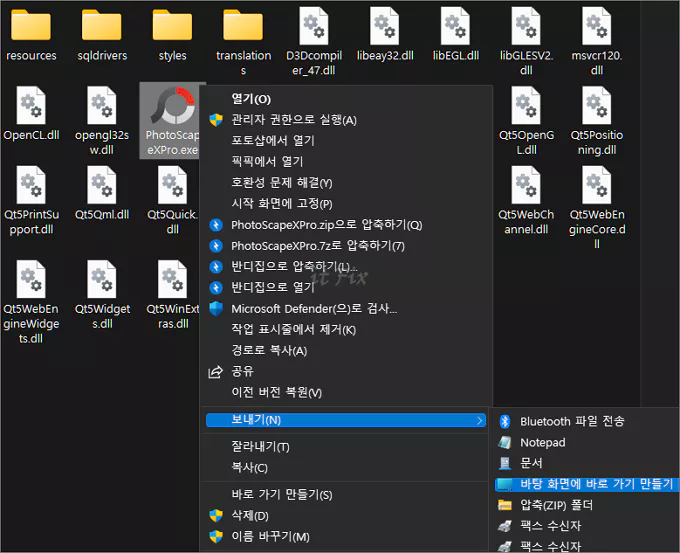
Task: Select libGLESV2.dll file
Action: [x=526, y=42]
